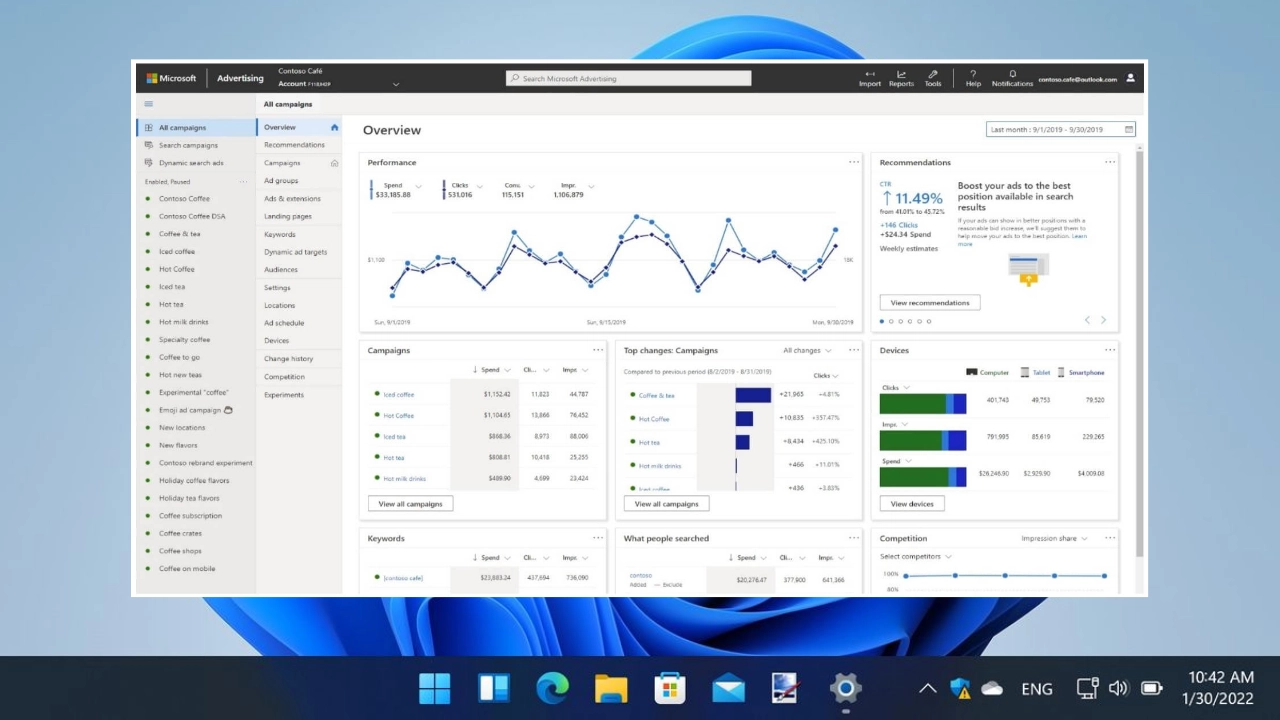The height and width of the screenshot is (720, 1280).
Task: Click View recommendations button
Action: (930, 302)
